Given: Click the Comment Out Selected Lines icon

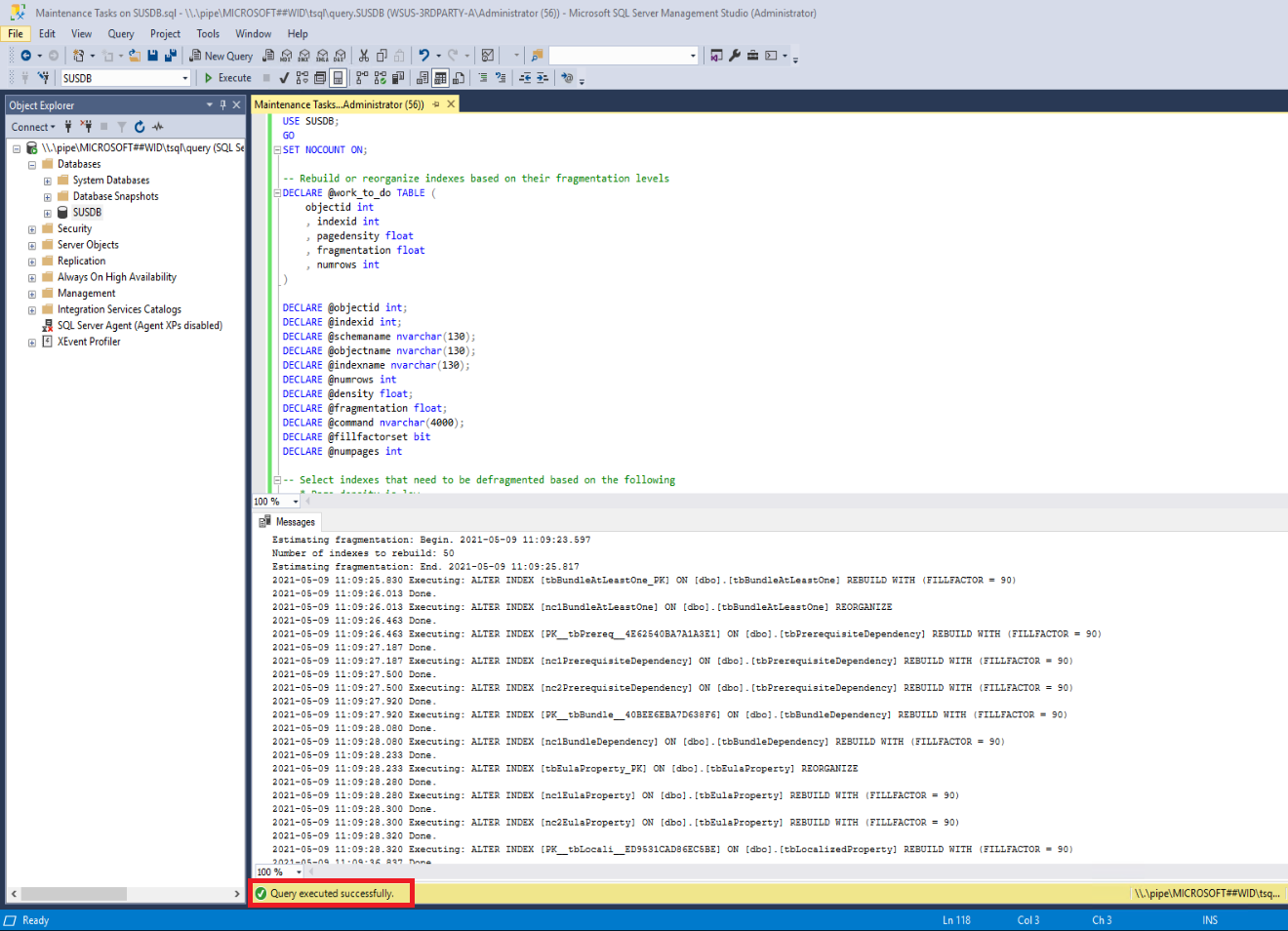Looking at the screenshot, I should (483, 77).
